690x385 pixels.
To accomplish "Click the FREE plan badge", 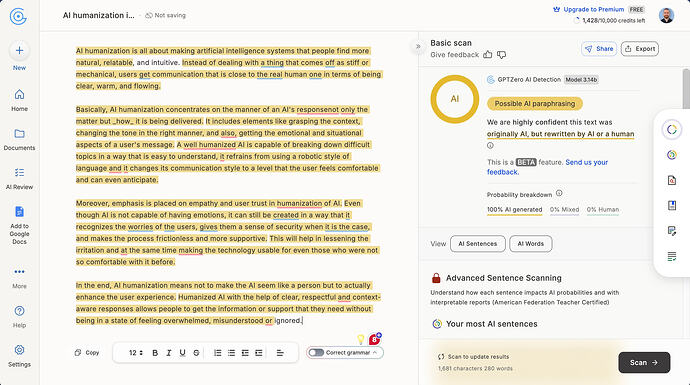I will point(636,9).
